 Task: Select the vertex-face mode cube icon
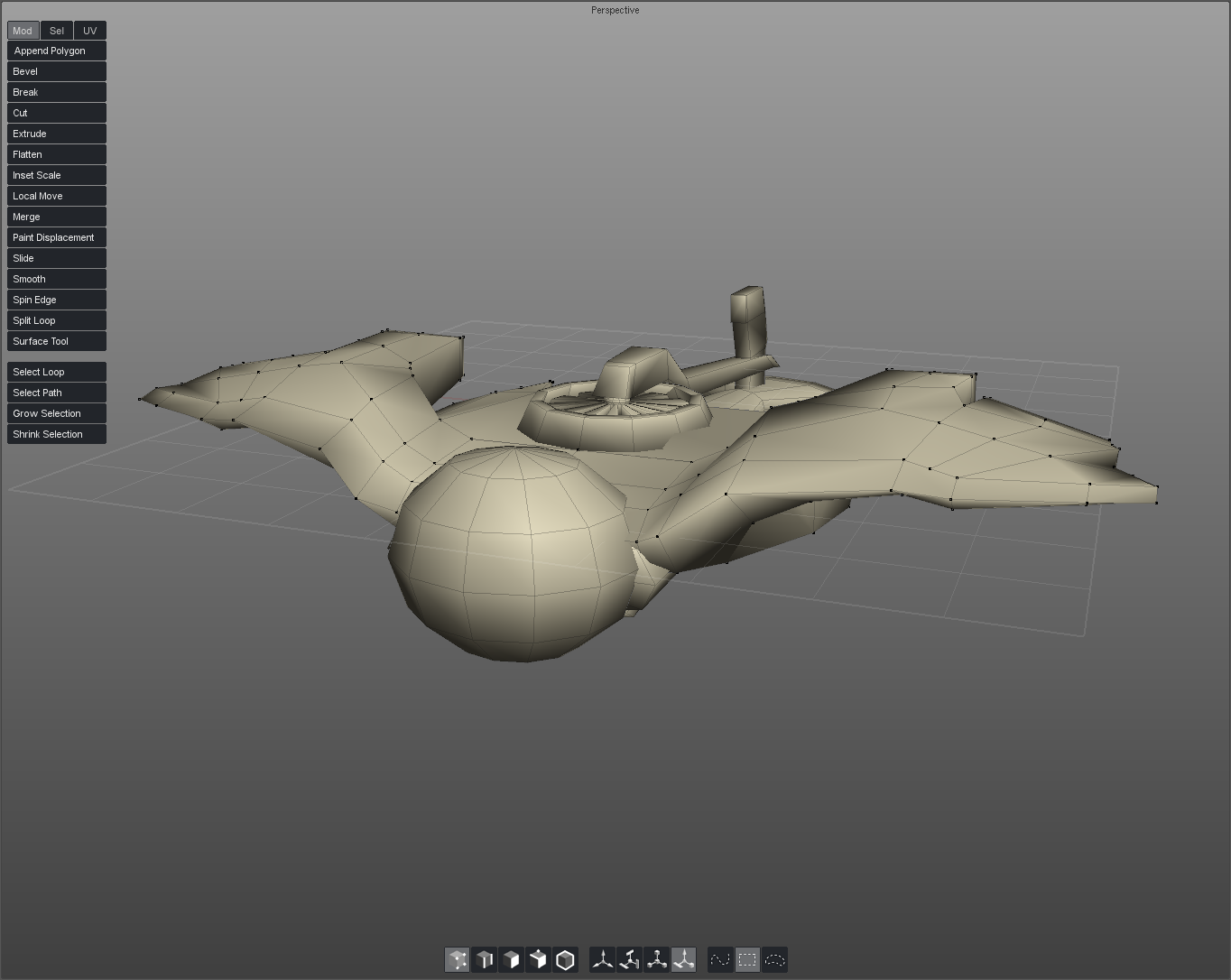[539, 959]
